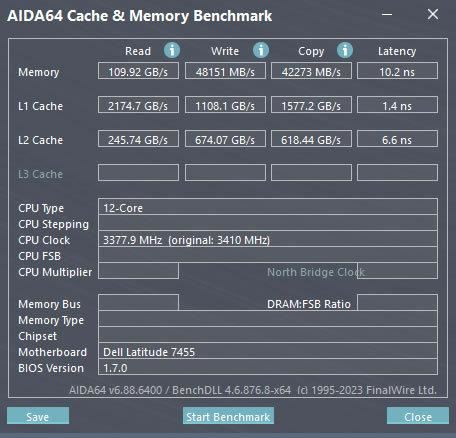Click the Close button at the bottom
The width and height of the screenshot is (456, 438).
click(x=418, y=416)
